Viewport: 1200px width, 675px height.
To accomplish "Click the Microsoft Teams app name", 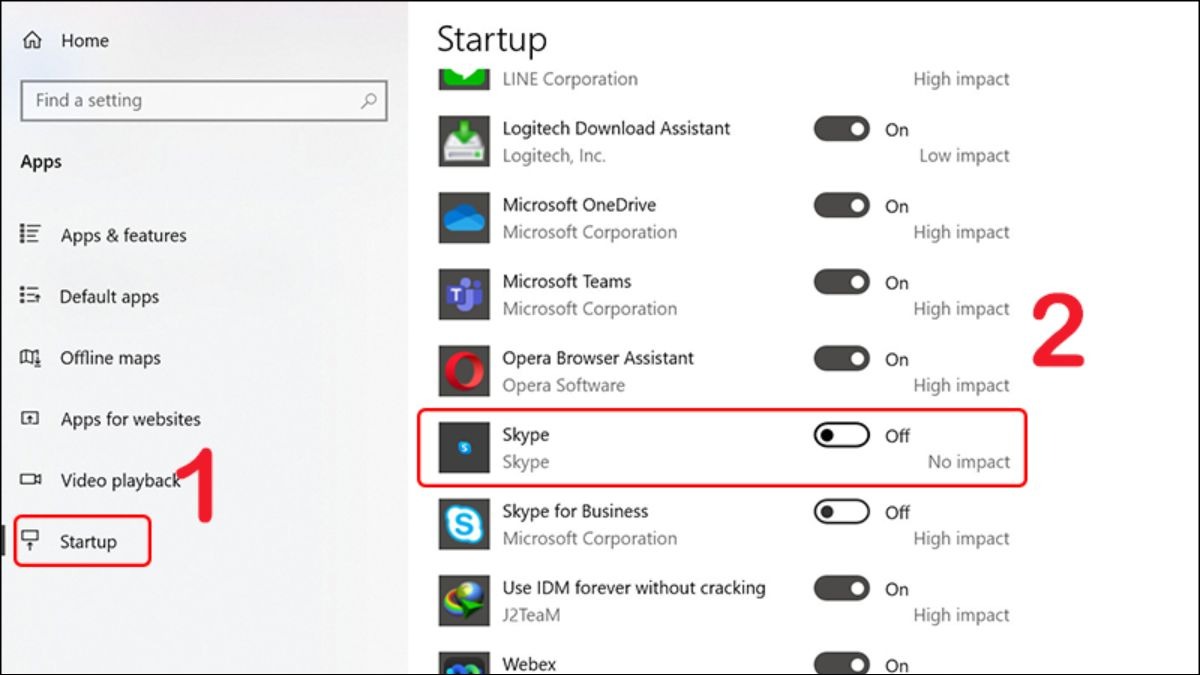I will click(x=567, y=281).
